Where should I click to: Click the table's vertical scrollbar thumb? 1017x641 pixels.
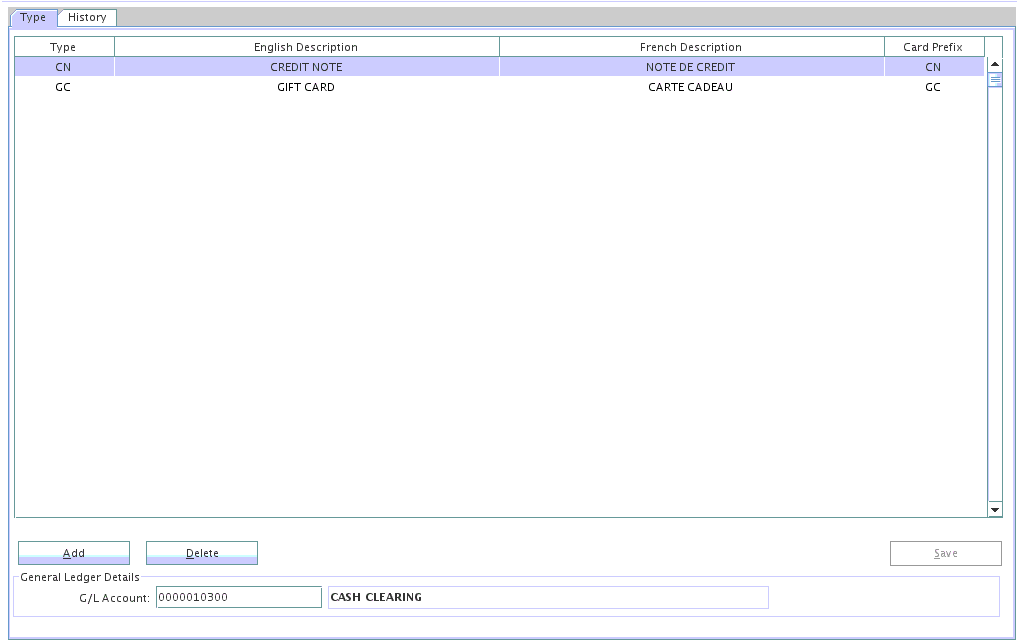coord(995,80)
